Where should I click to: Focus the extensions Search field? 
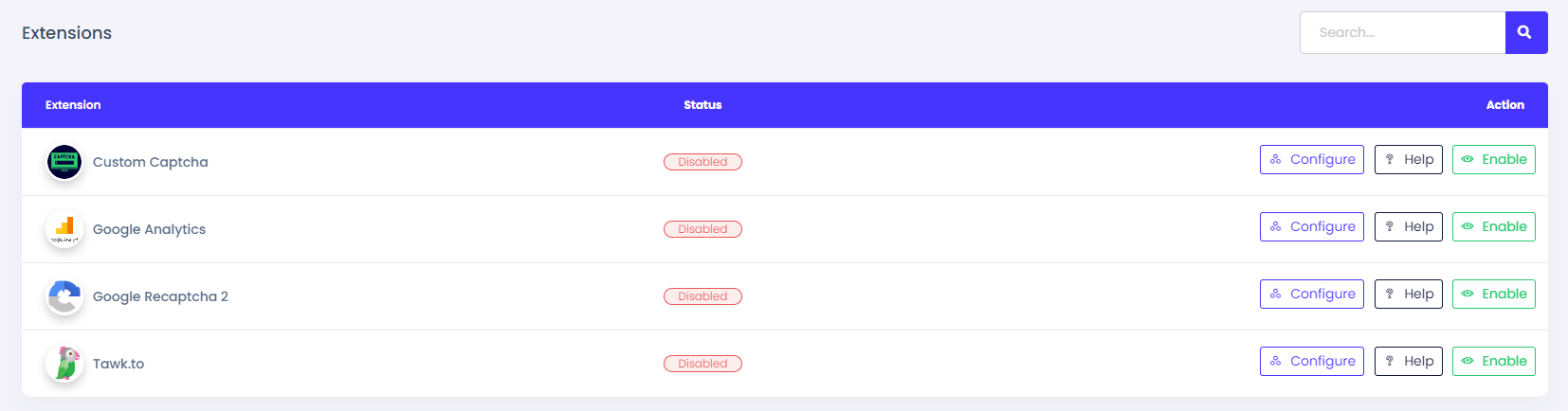click(x=1401, y=33)
